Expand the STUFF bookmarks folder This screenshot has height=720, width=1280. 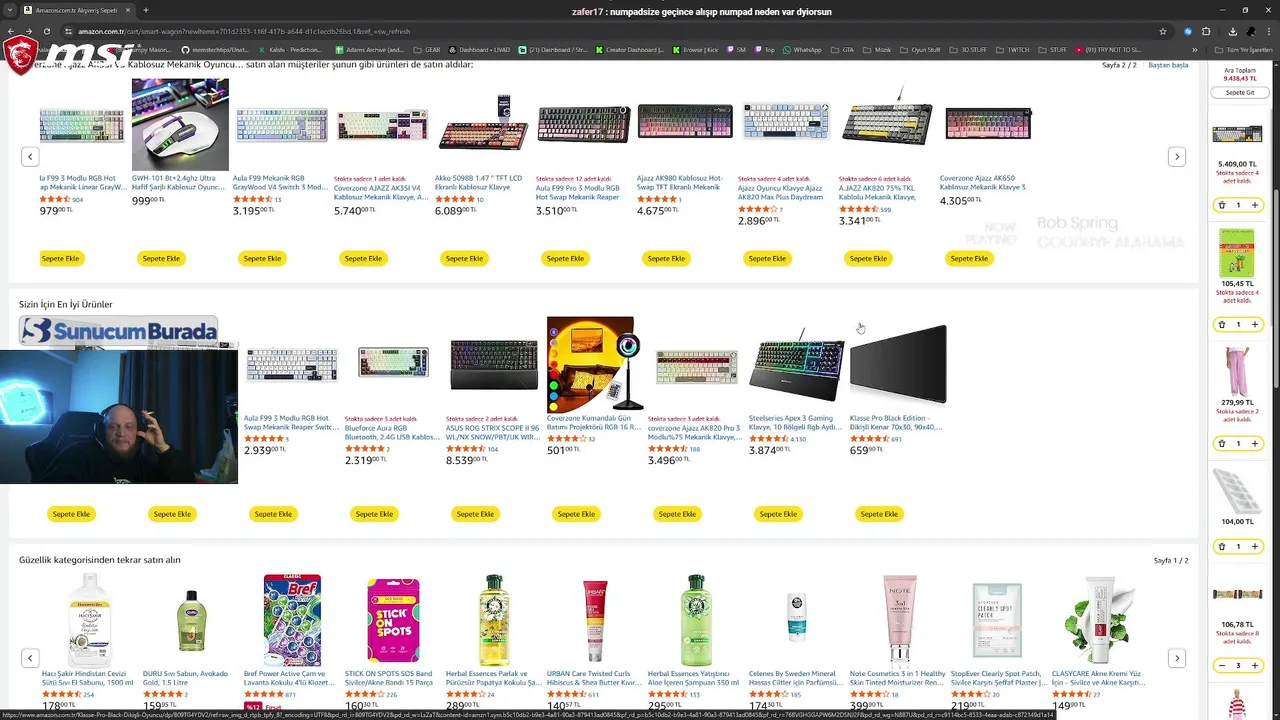pos(1053,49)
